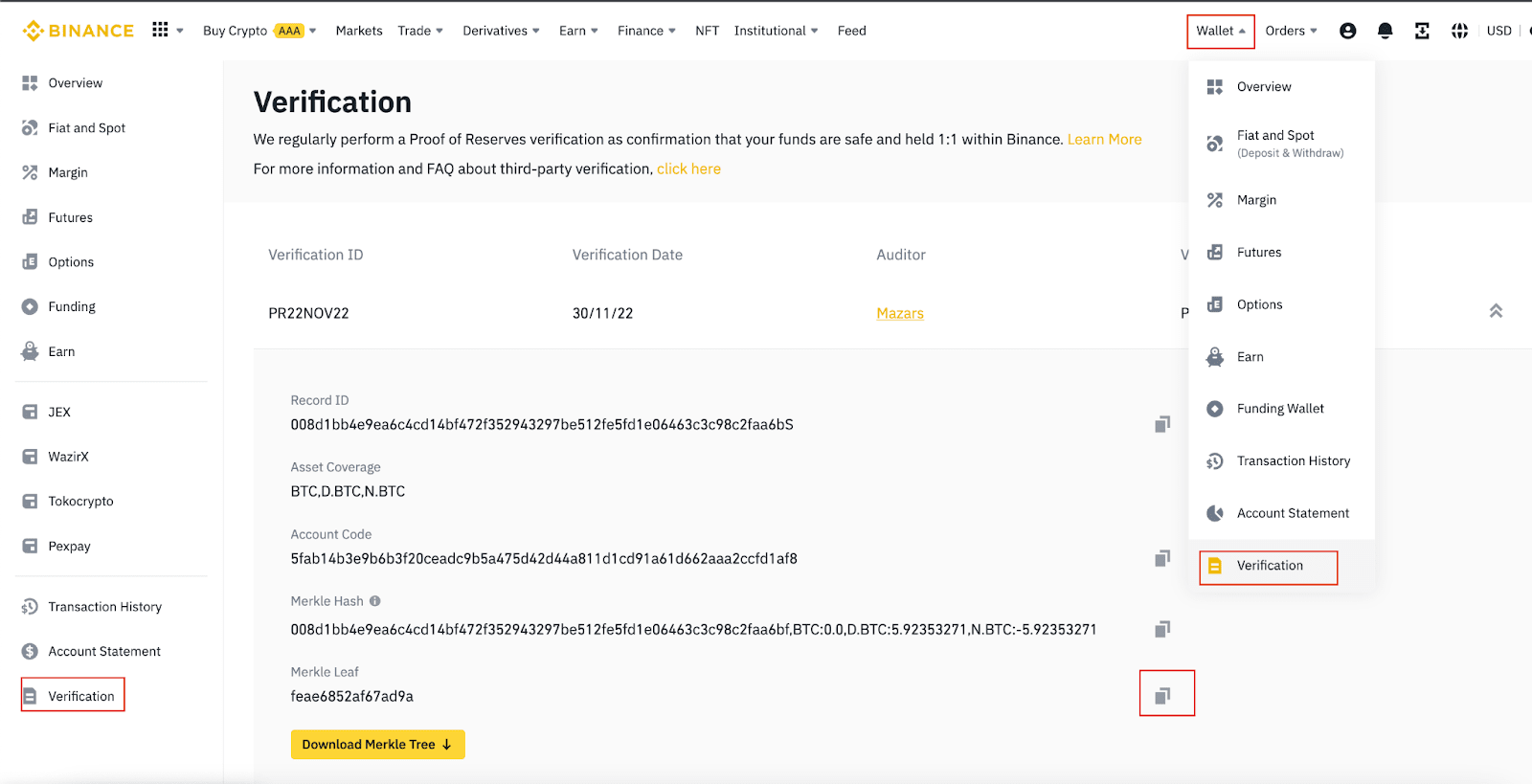
Task: Open Futures in left sidebar
Action: 70,217
